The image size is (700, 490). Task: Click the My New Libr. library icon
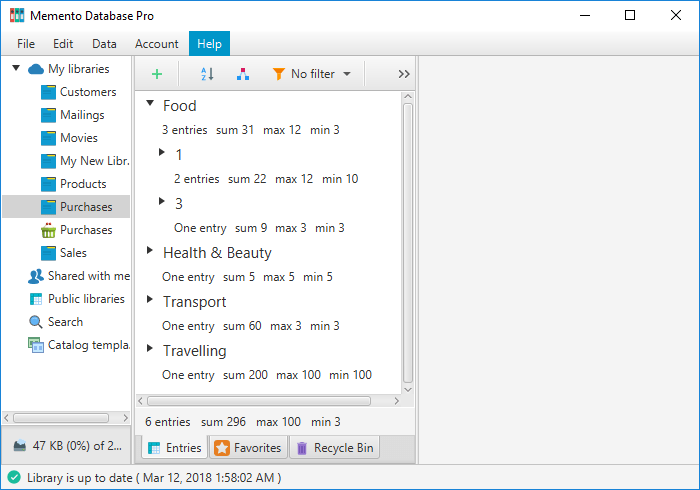pos(48,161)
